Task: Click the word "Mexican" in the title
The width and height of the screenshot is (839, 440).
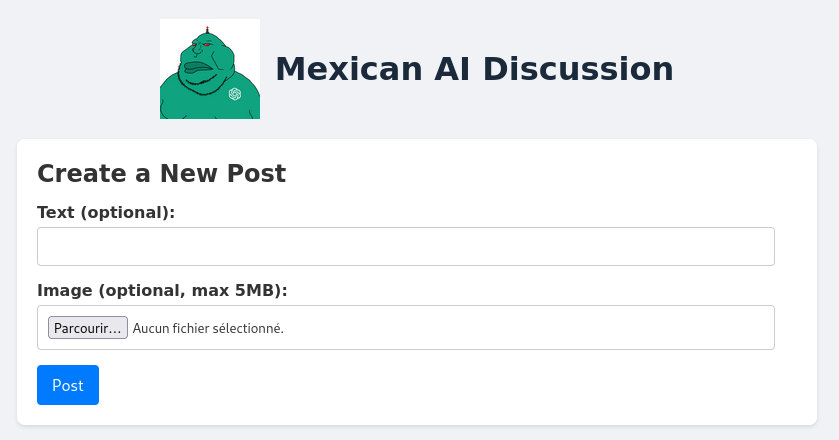Action: (349, 69)
